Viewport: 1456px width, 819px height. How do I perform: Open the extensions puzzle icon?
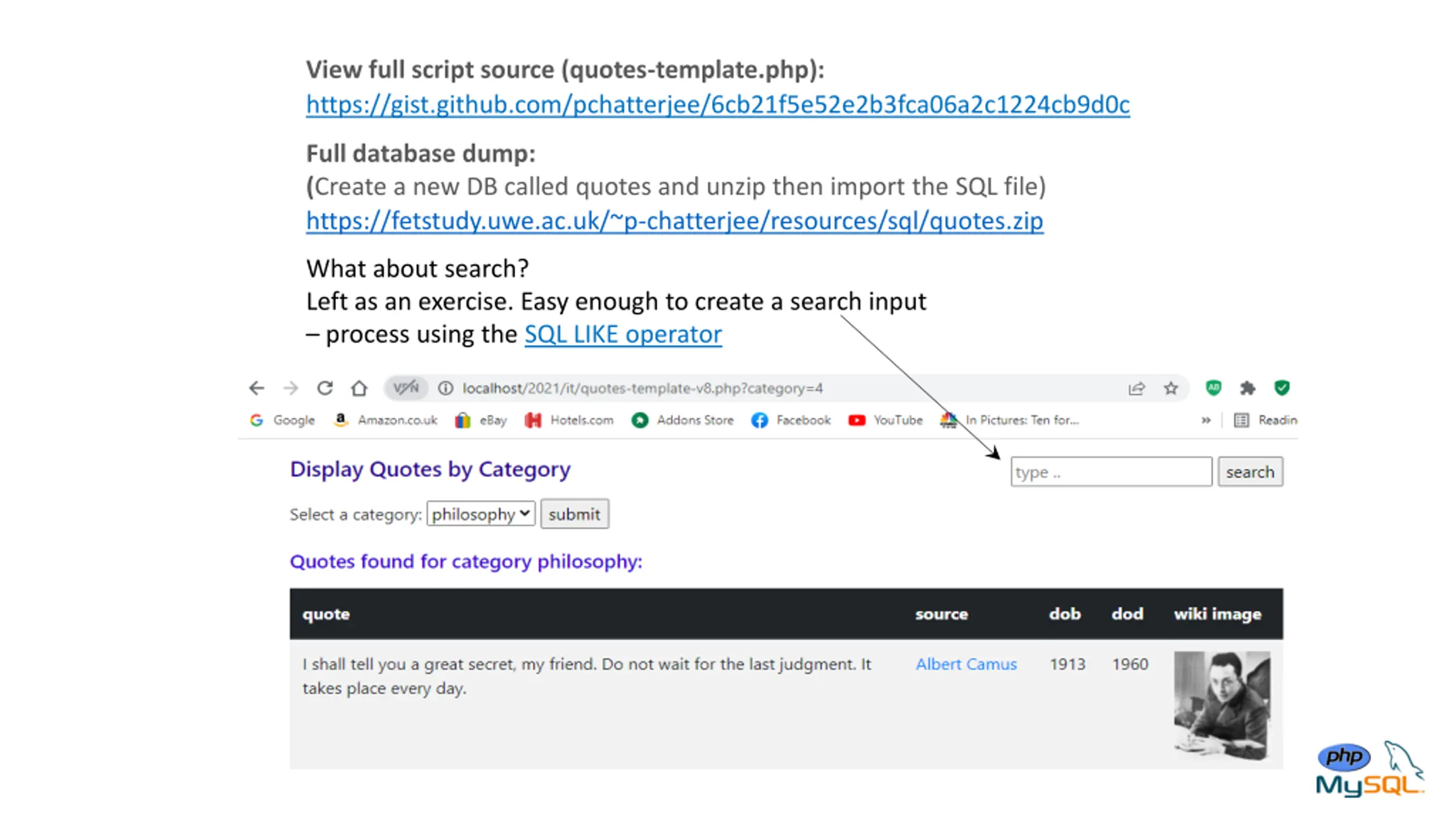point(1247,388)
